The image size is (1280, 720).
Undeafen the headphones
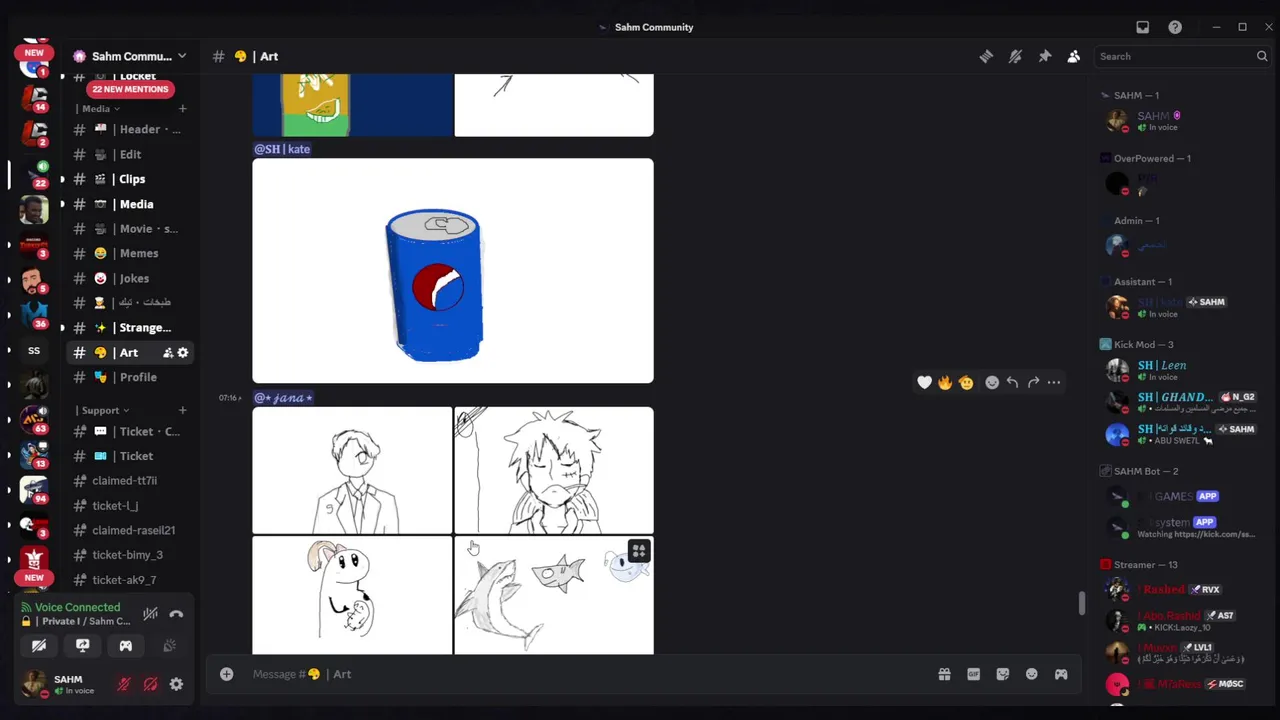pyautogui.click(x=150, y=684)
